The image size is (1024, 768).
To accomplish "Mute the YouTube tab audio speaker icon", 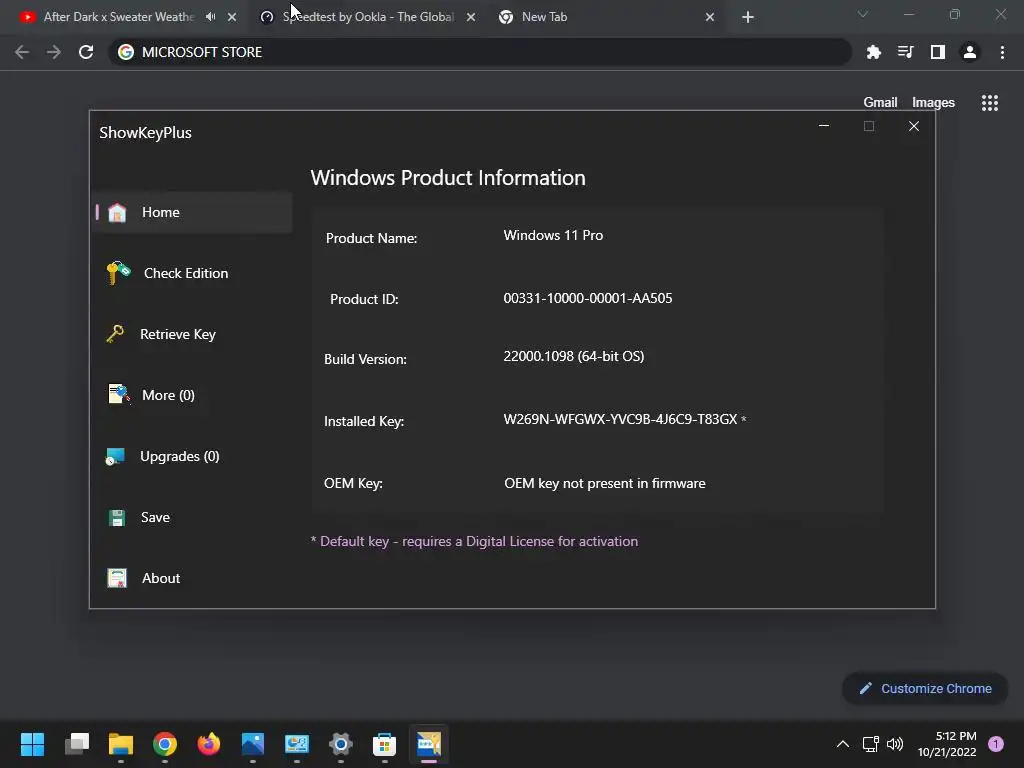I will coord(210,17).
